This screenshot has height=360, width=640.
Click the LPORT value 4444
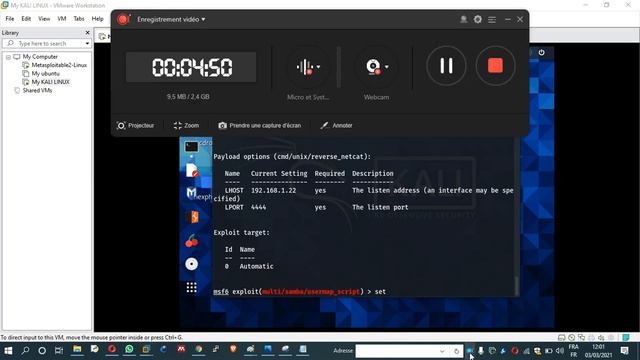pyautogui.click(x=258, y=207)
